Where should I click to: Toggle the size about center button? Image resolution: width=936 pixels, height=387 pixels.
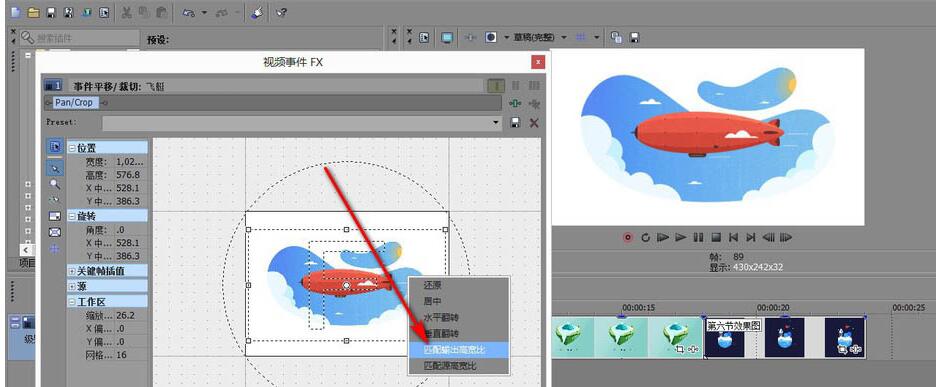click(x=54, y=232)
